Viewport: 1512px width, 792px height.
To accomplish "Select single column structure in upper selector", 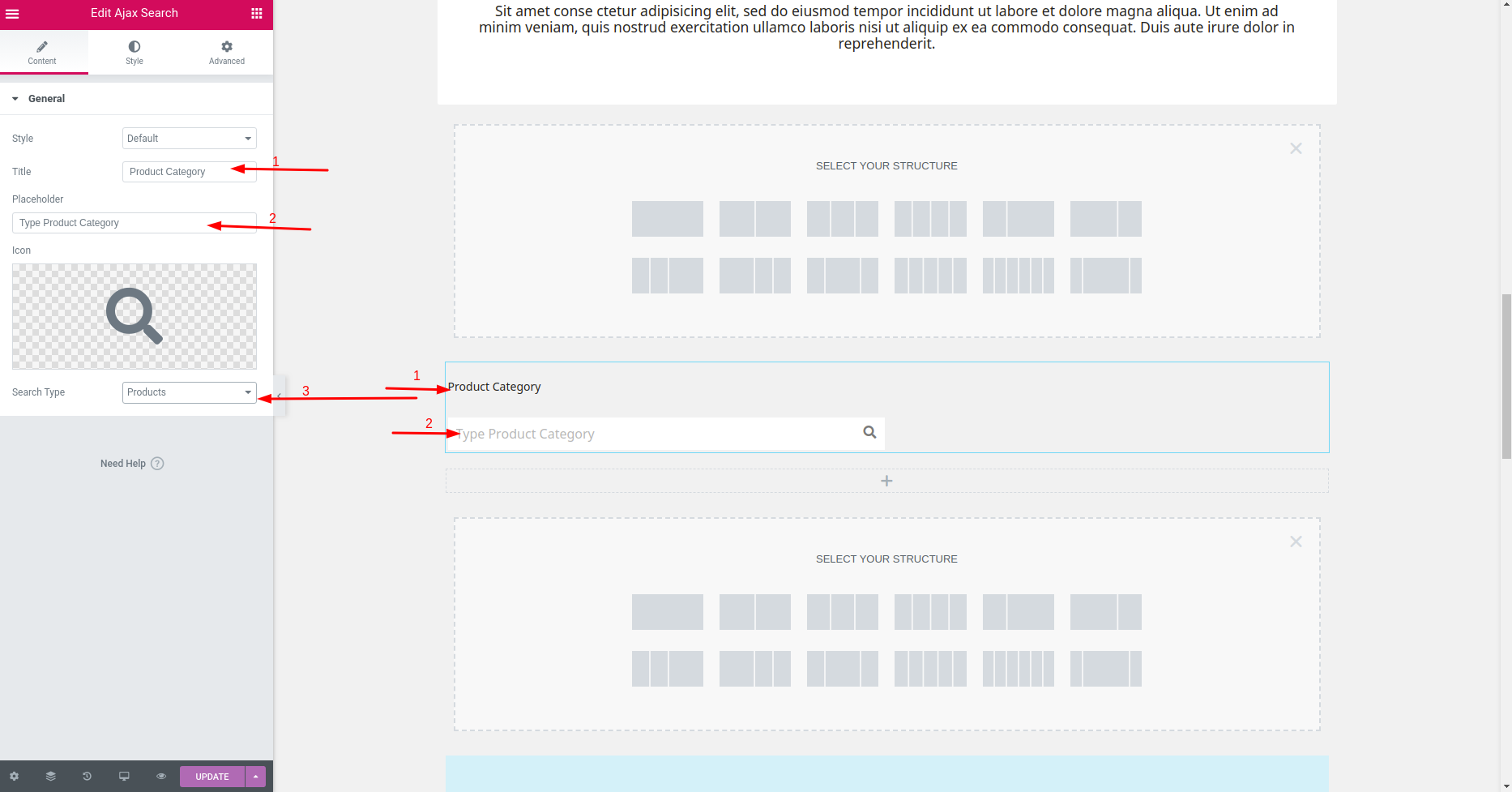I will tap(668, 219).
